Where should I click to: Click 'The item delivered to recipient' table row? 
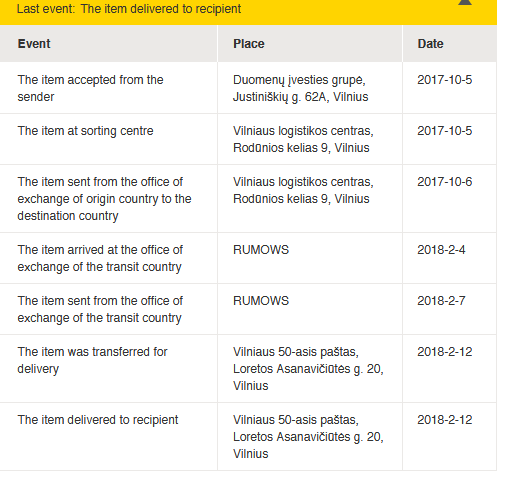(x=248, y=437)
